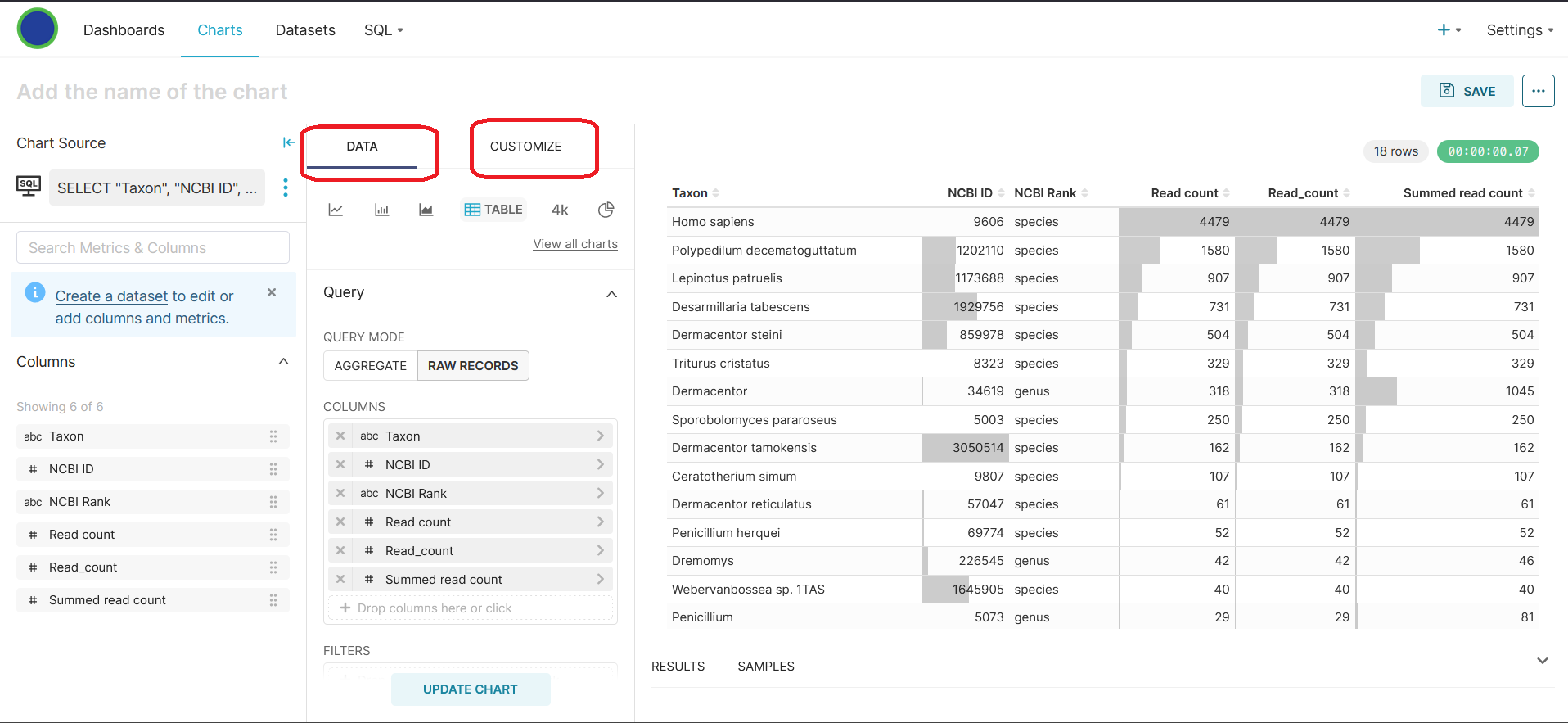
Task: Open the SQL dropdown menu
Action: click(x=383, y=30)
